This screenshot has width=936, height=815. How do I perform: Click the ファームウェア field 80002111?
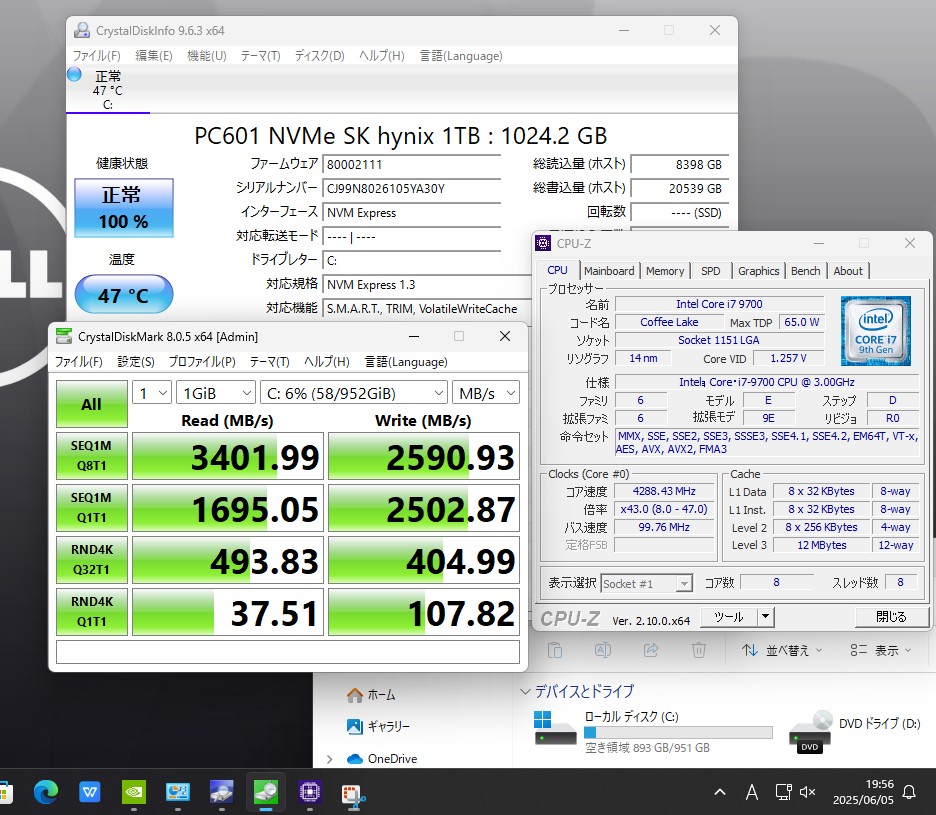pyautogui.click(x=411, y=164)
